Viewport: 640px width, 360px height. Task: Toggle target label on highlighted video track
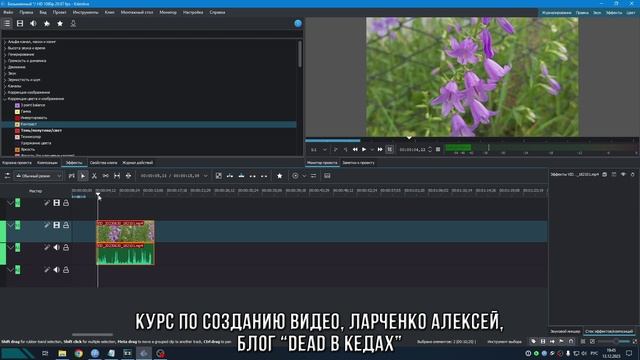tap(18, 225)
